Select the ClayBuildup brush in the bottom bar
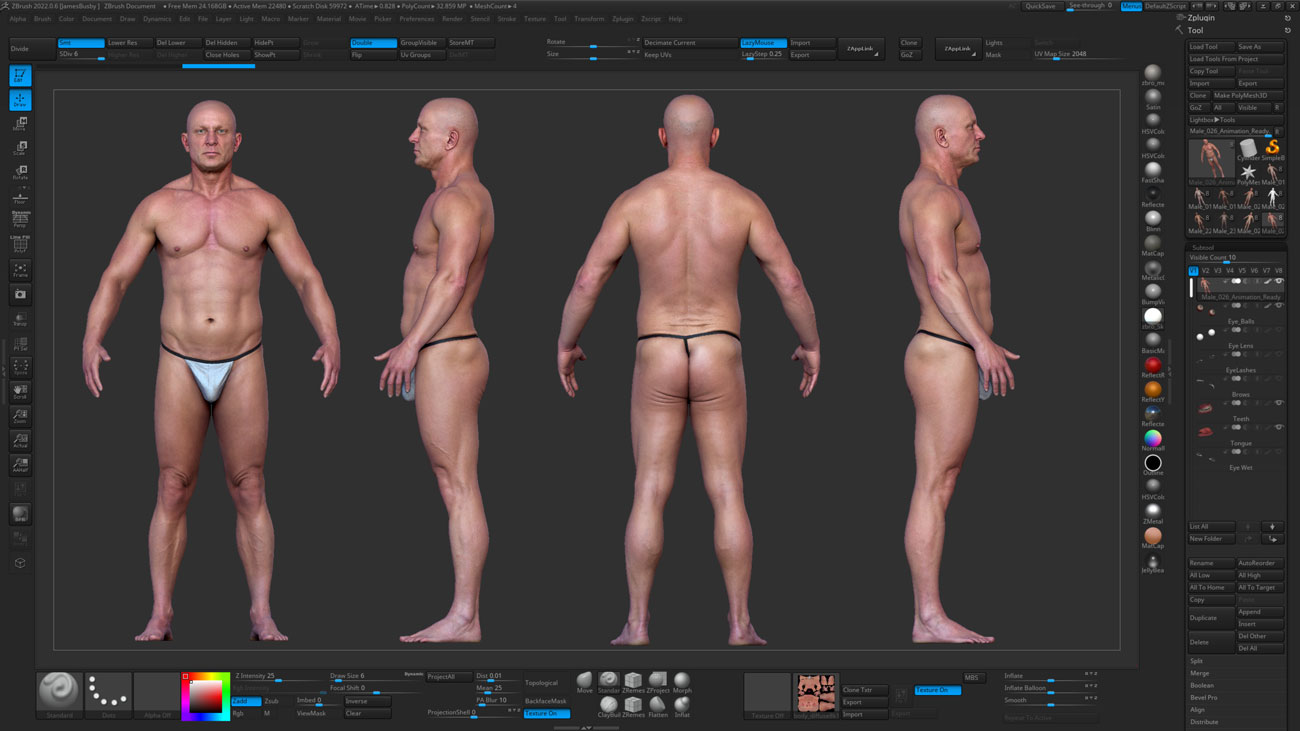1300x731 pixels. click(x=608, y=705)
